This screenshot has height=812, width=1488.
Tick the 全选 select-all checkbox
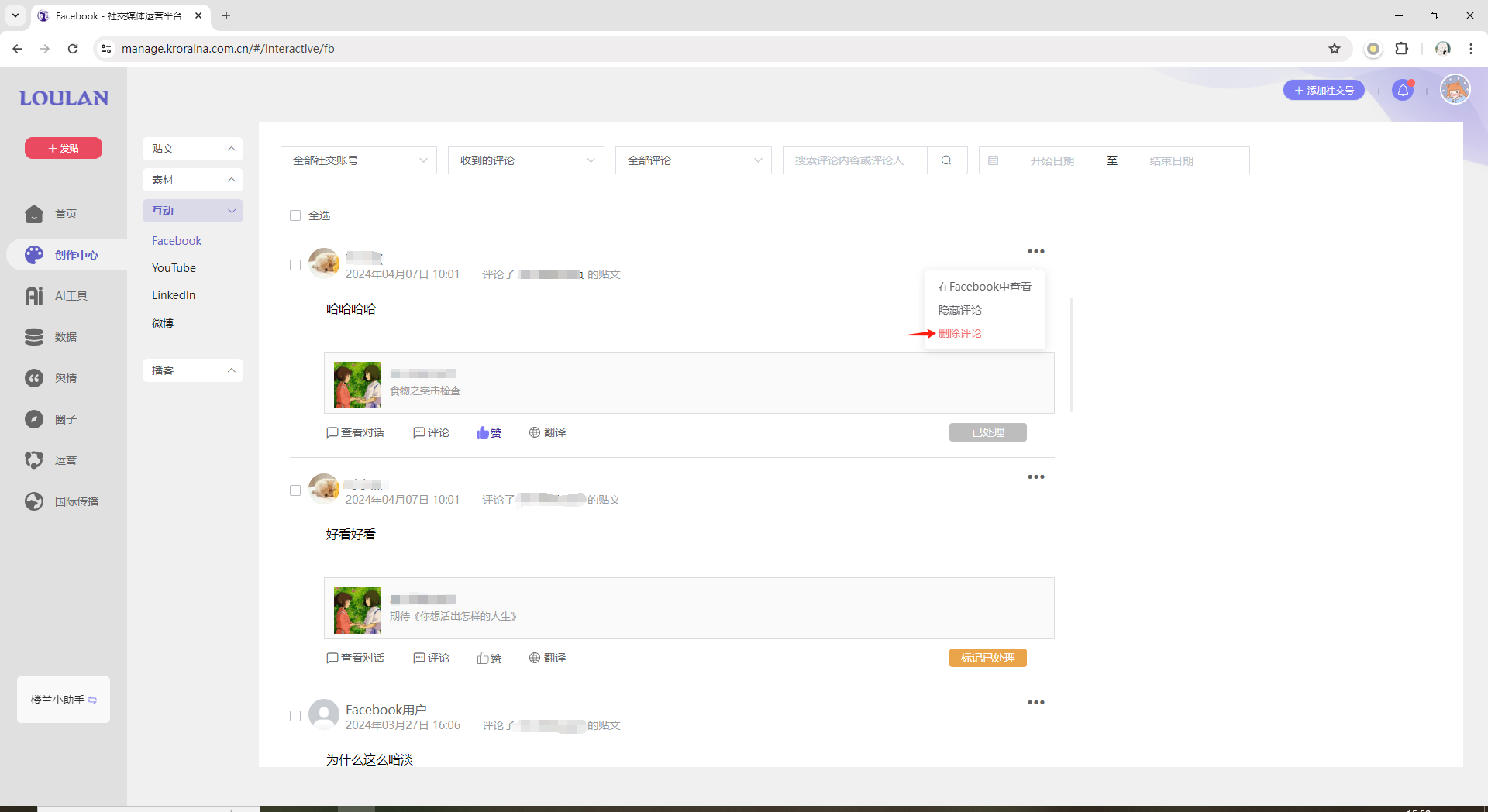(295, 215)
